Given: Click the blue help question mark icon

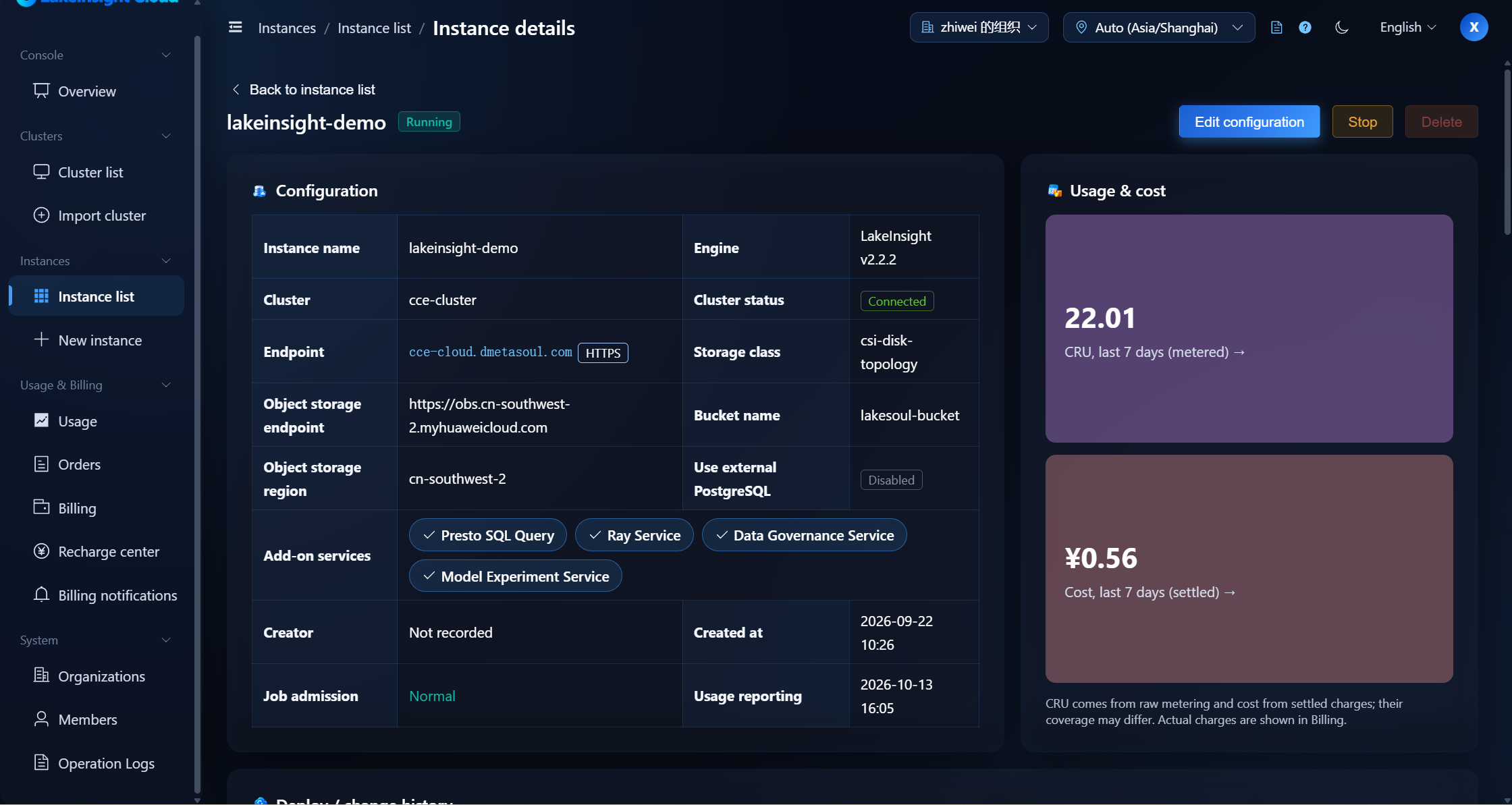Looking at the screenshot, I should (1305, 28).
